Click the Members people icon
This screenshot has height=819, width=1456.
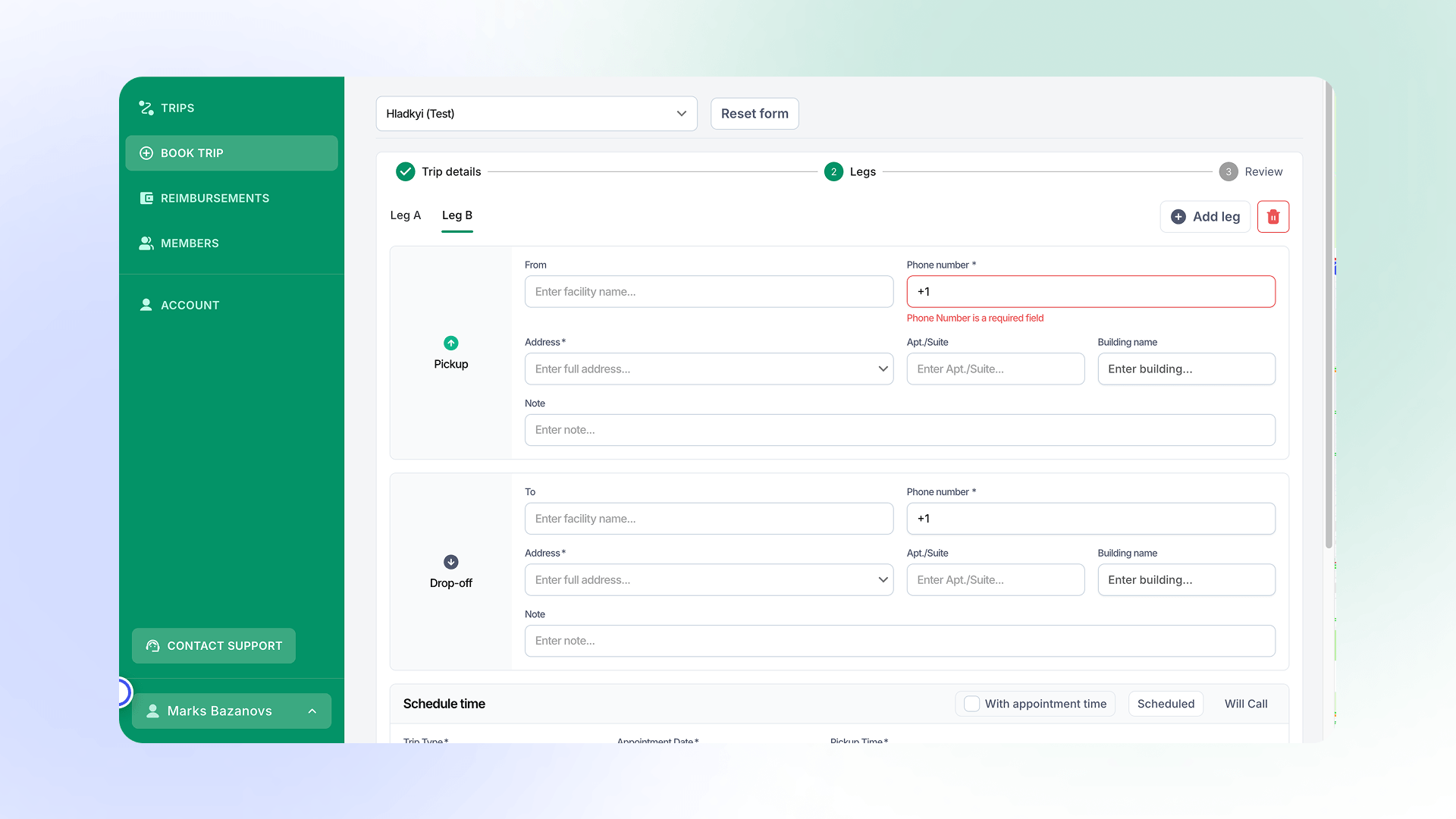[146, 243]
